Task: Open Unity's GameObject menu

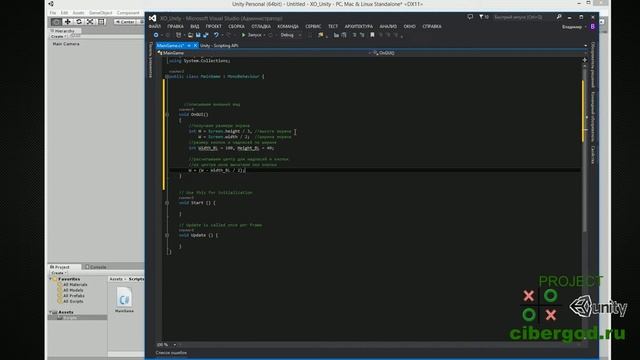Action: pos(100,13)
